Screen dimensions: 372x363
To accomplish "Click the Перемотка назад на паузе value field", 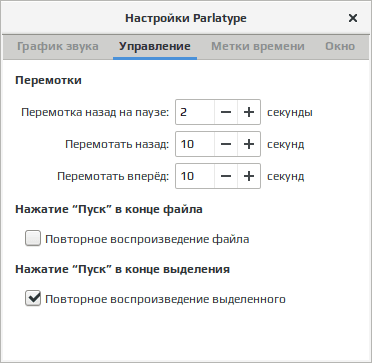I will (x=195, y=112).
